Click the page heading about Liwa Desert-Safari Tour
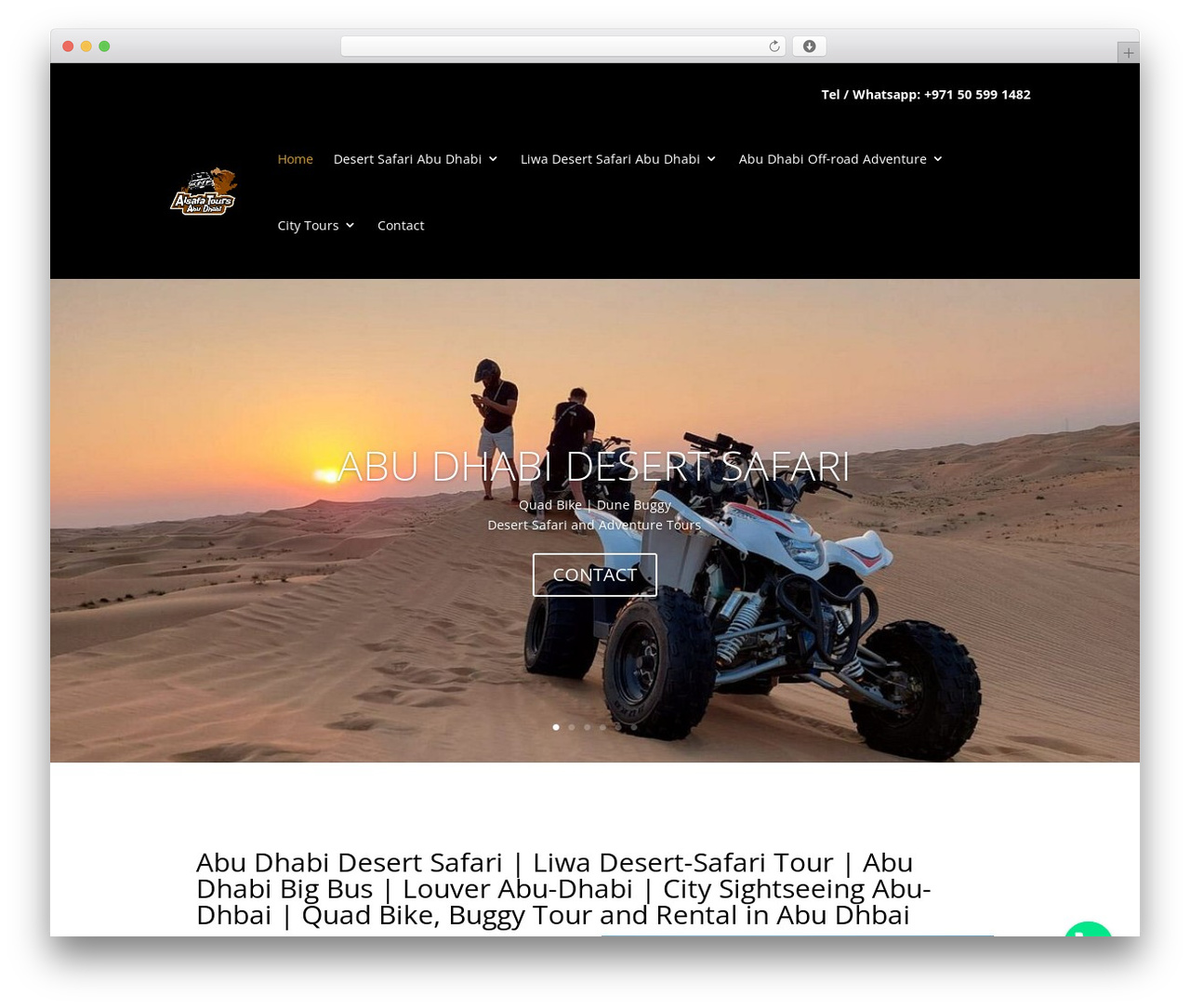 coord(563,889)
